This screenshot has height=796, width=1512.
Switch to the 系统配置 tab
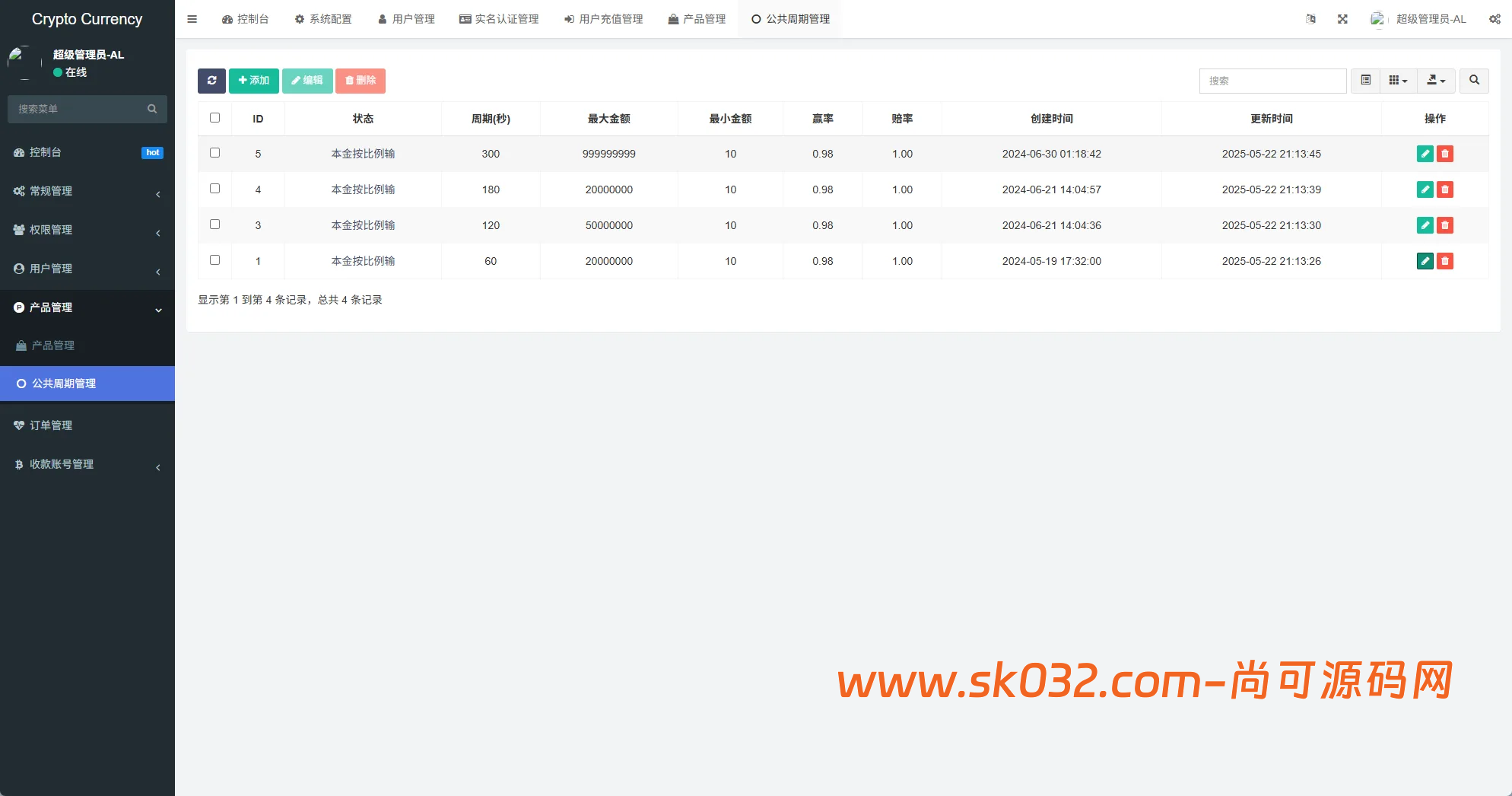pos(323,19)
